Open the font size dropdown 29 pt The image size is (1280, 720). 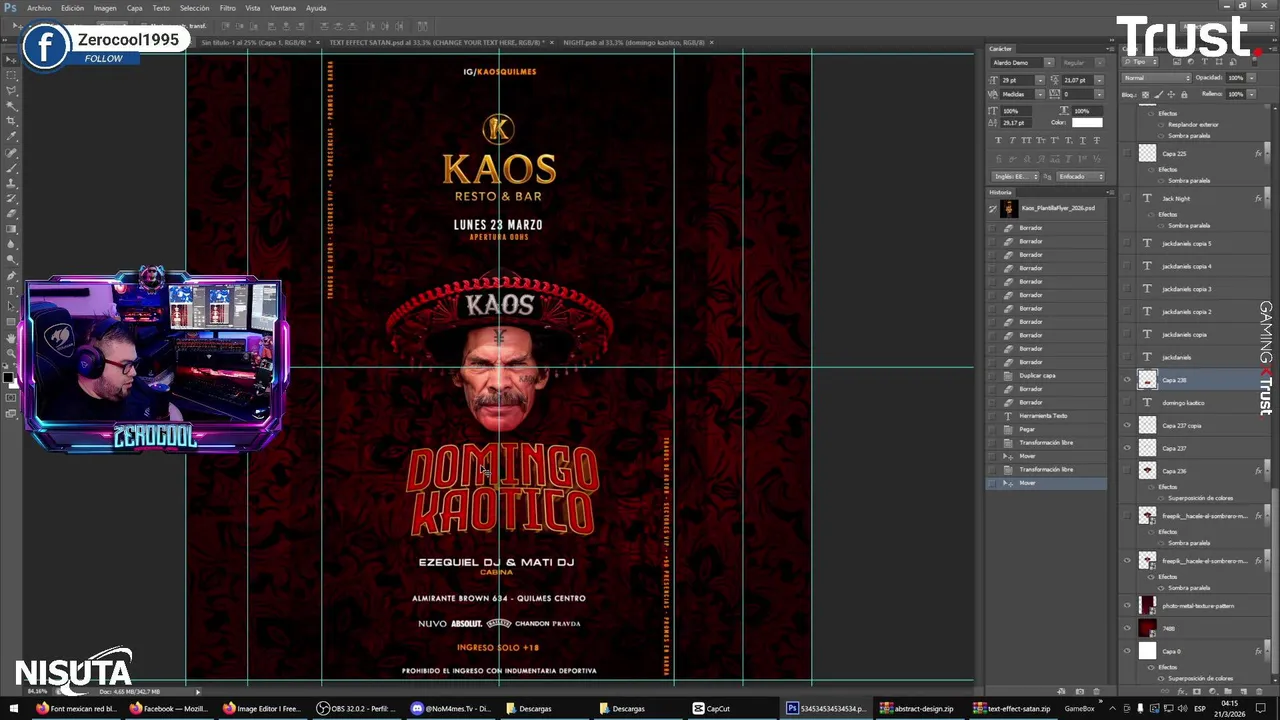(1040, 81)
